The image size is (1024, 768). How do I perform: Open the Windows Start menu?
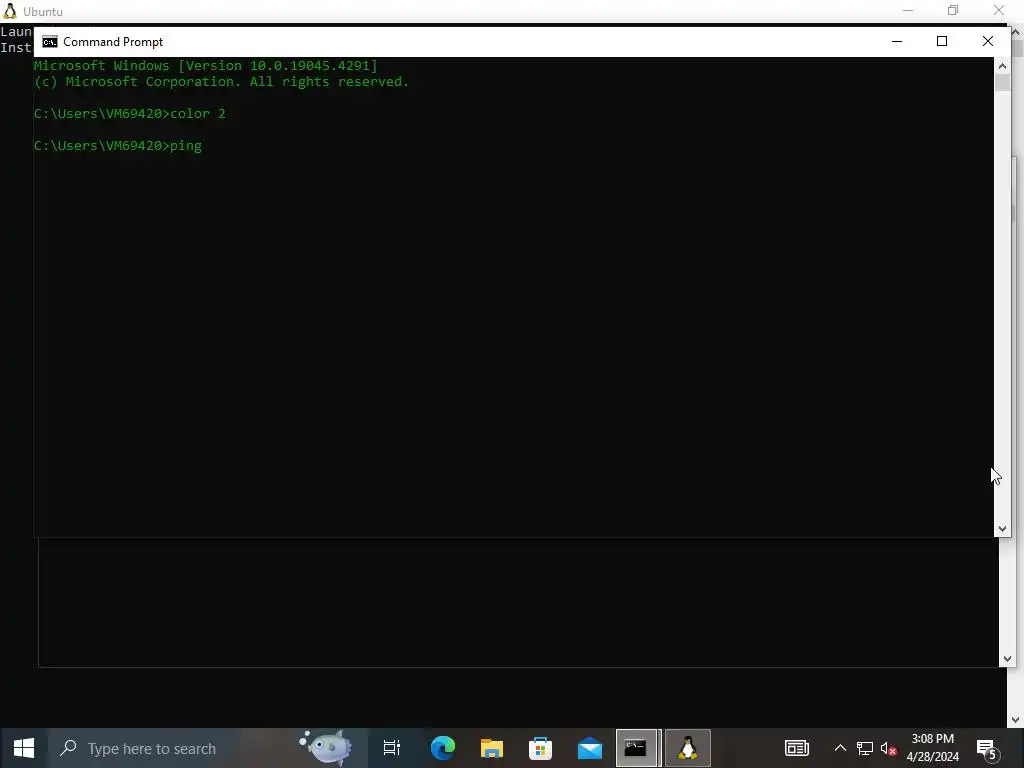coord(24,748)
